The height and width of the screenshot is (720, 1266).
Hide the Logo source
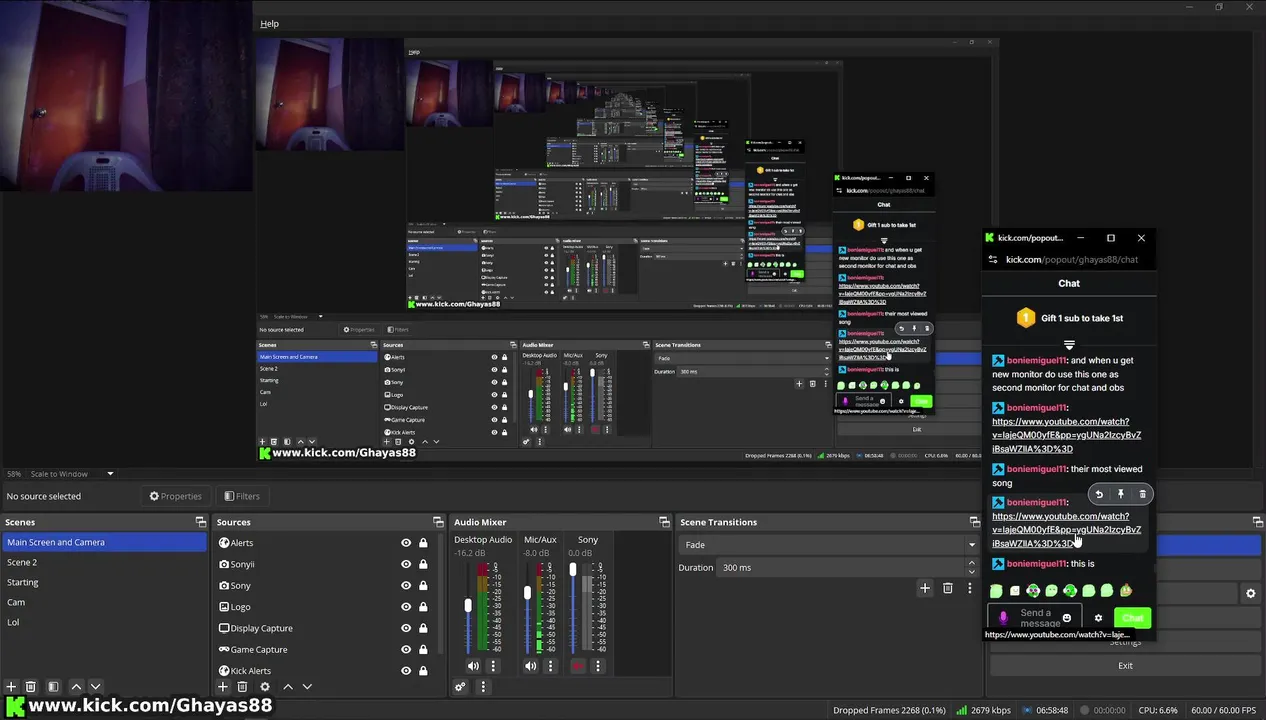tap(406, 607)
